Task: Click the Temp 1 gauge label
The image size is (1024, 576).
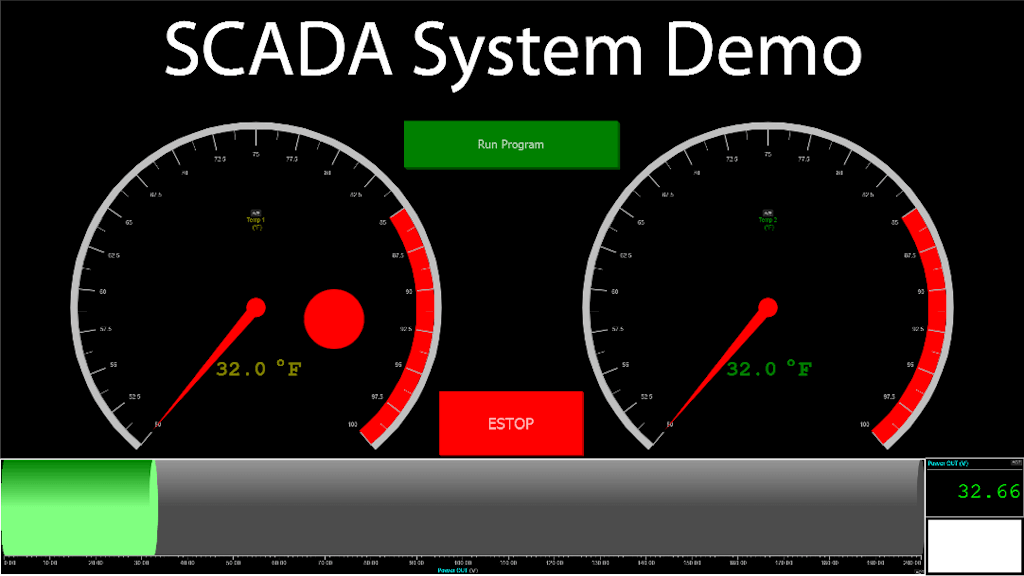Action: click(x=255, y=223)
